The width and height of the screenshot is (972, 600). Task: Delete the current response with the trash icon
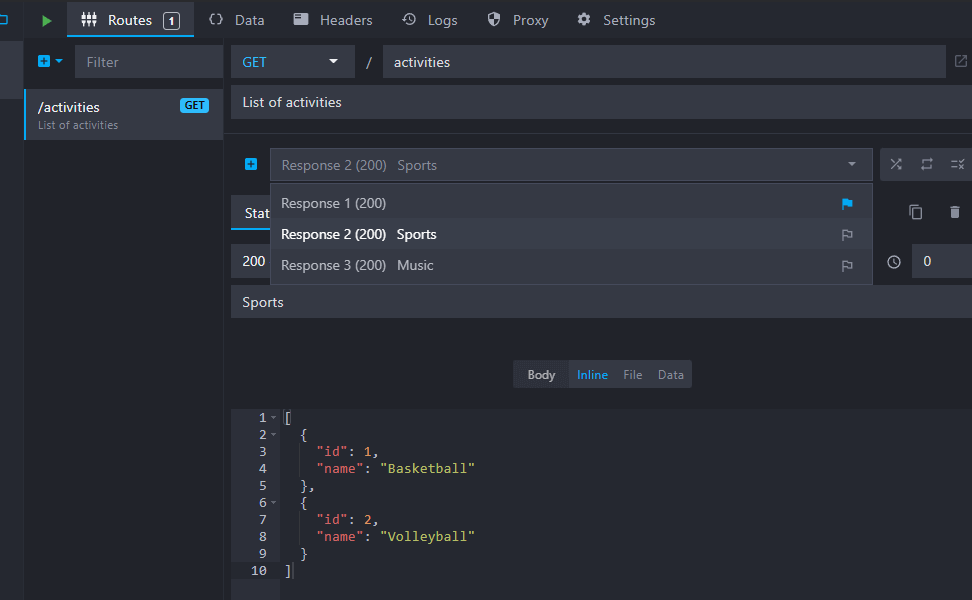click(954, 212)
